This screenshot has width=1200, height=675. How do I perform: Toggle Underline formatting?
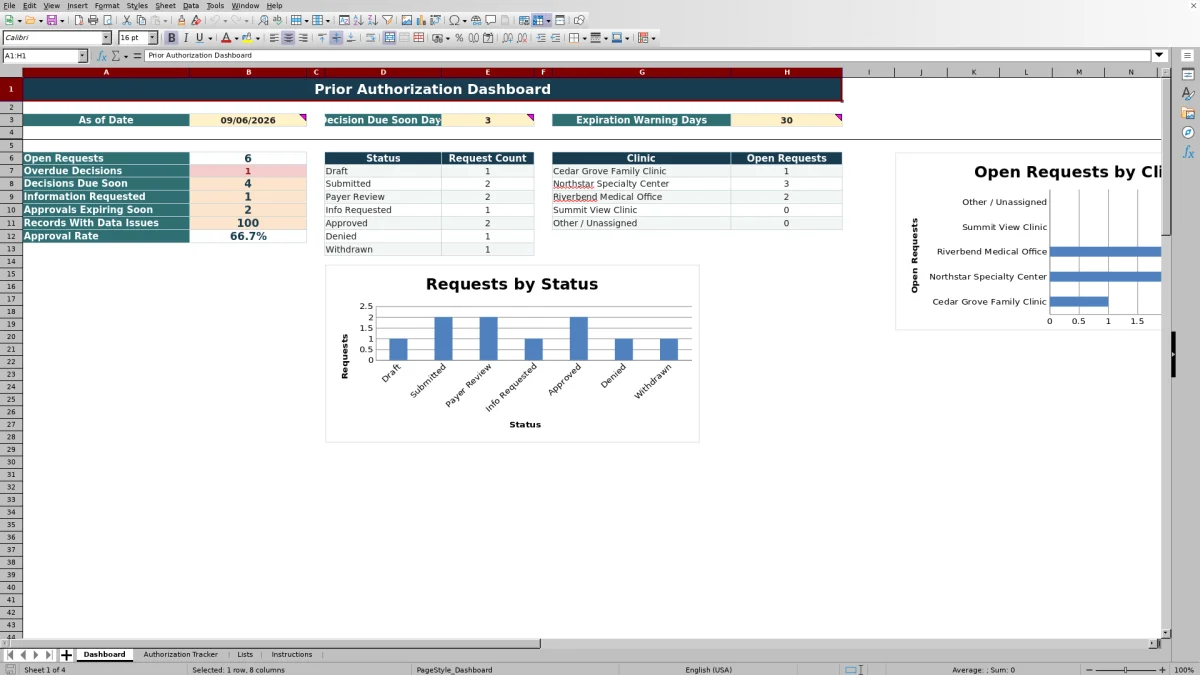coord(200,38)
